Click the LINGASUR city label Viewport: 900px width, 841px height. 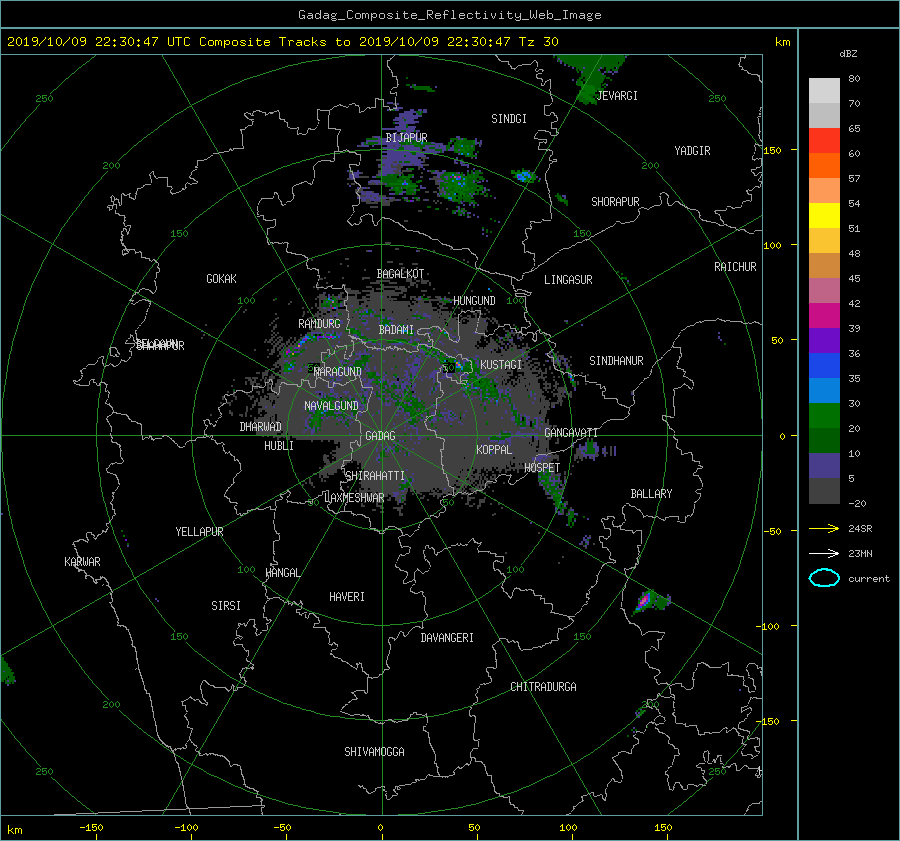point(568,280)
